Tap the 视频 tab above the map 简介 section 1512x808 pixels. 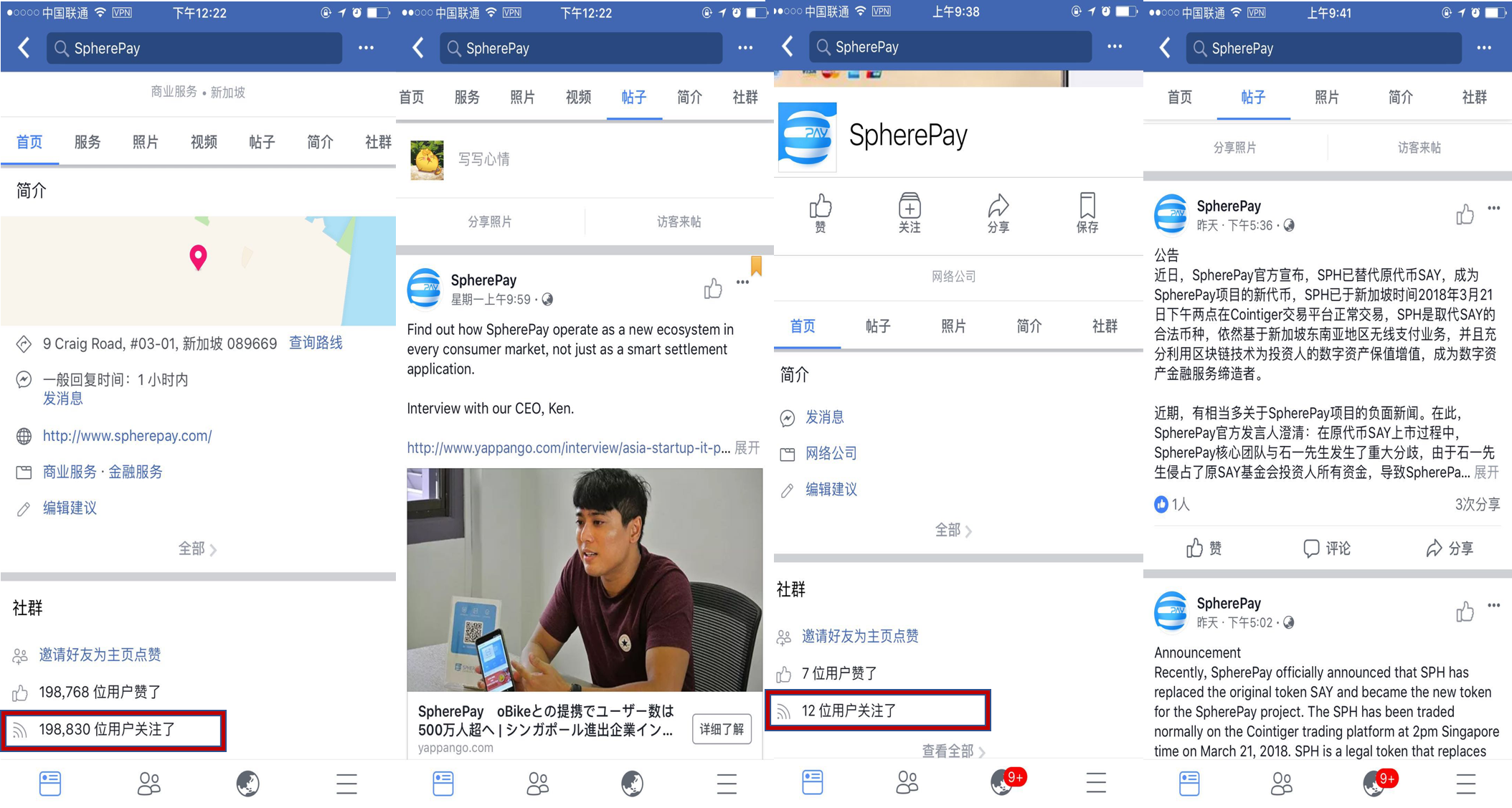(204, 142)
